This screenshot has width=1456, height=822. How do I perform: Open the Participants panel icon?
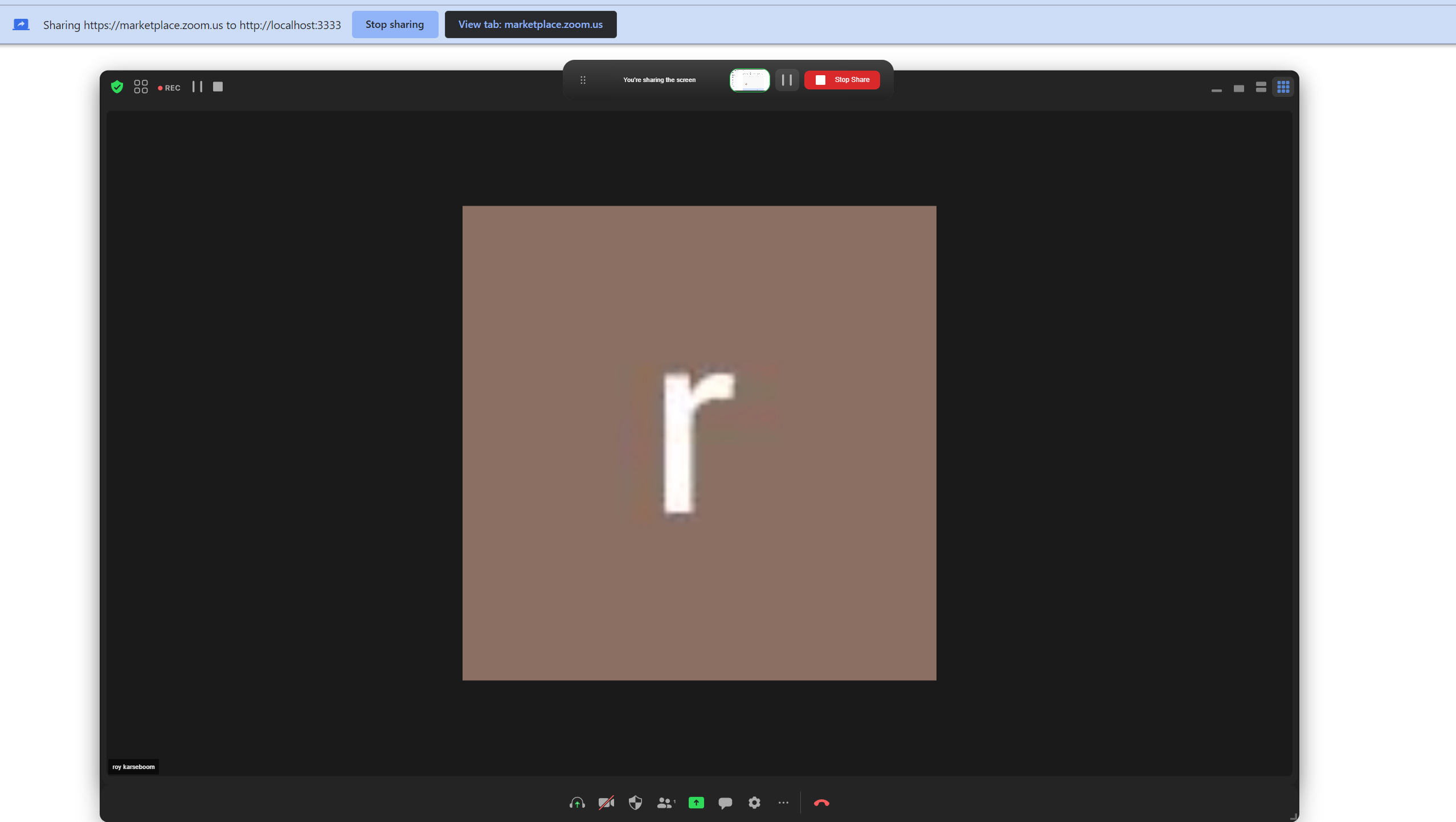point(665,803)
